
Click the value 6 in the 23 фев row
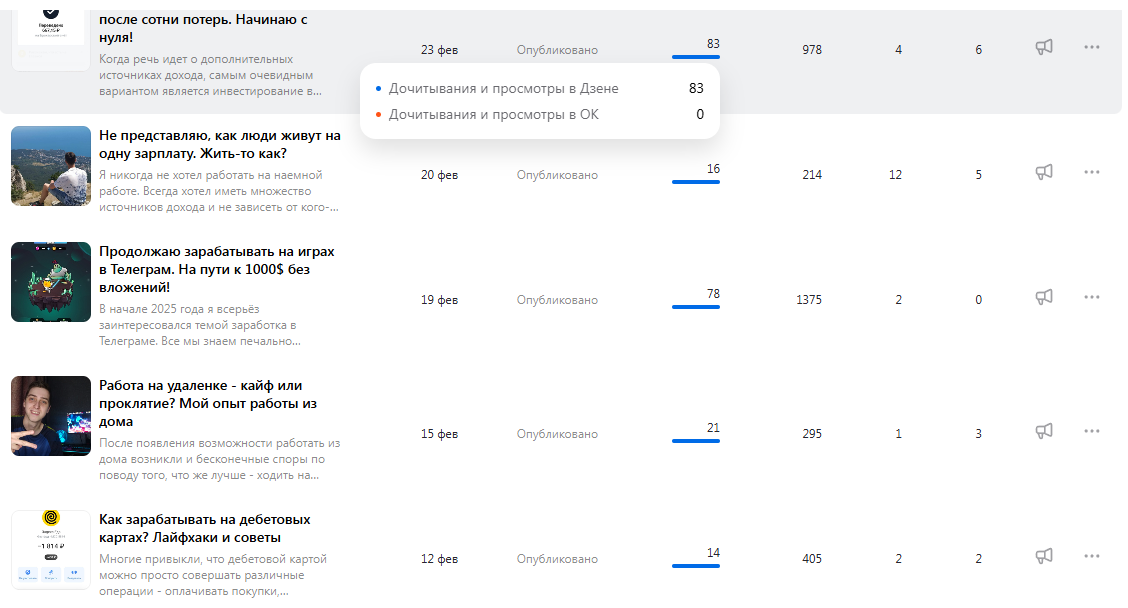[x=978, y=50]
